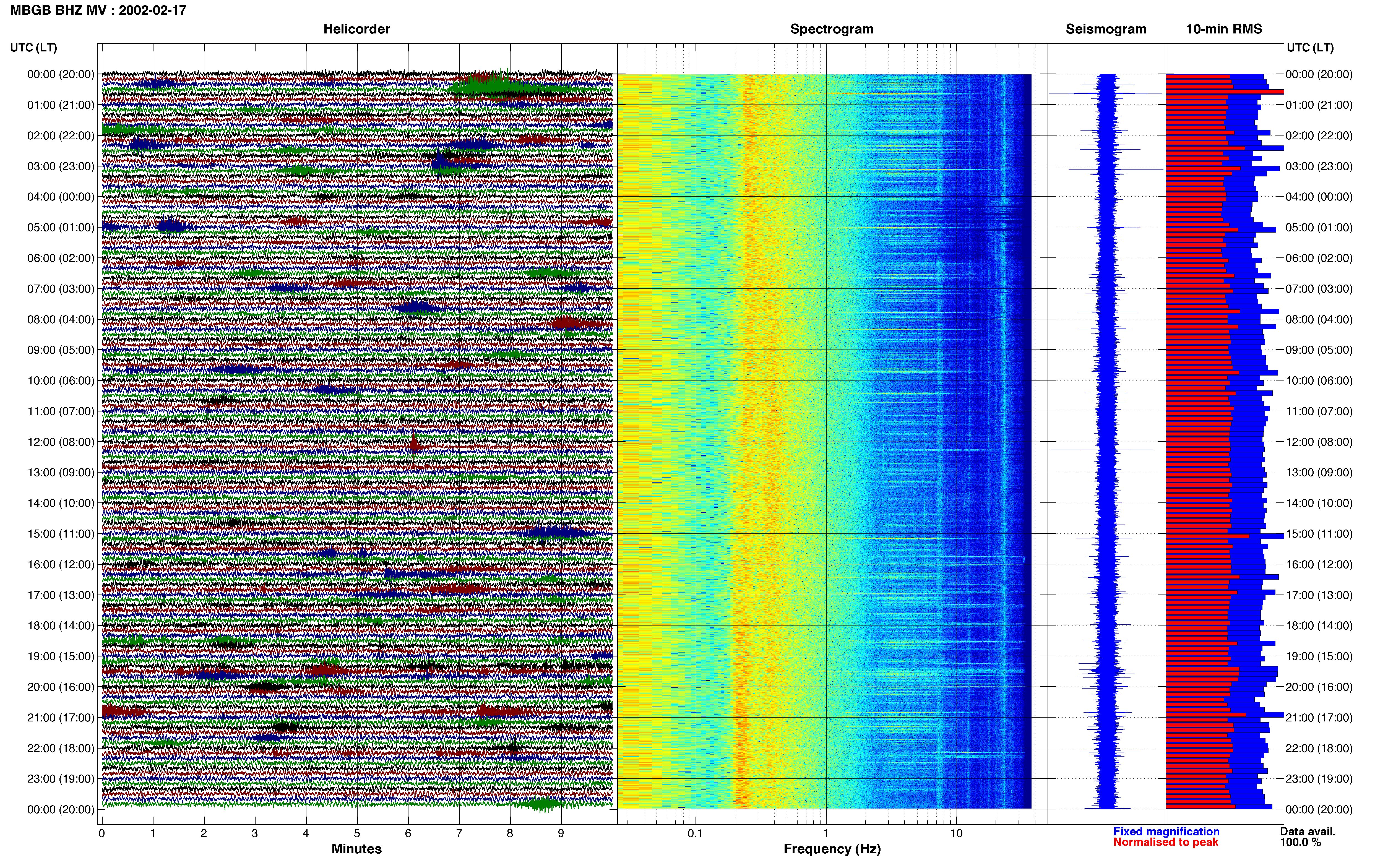Click the 'Data avail.' label
This screenshot has height=868, width=1388.
(1308, 832)
